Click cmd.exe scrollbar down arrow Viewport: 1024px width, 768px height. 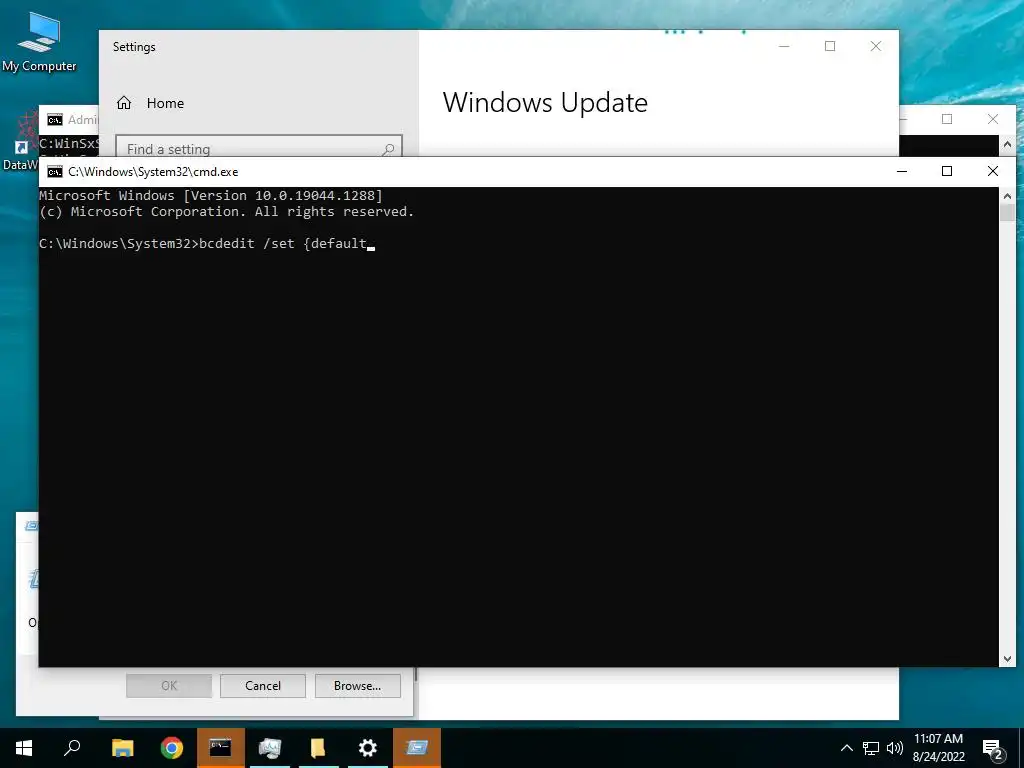pyautogui.click(x=1007, y=659)
